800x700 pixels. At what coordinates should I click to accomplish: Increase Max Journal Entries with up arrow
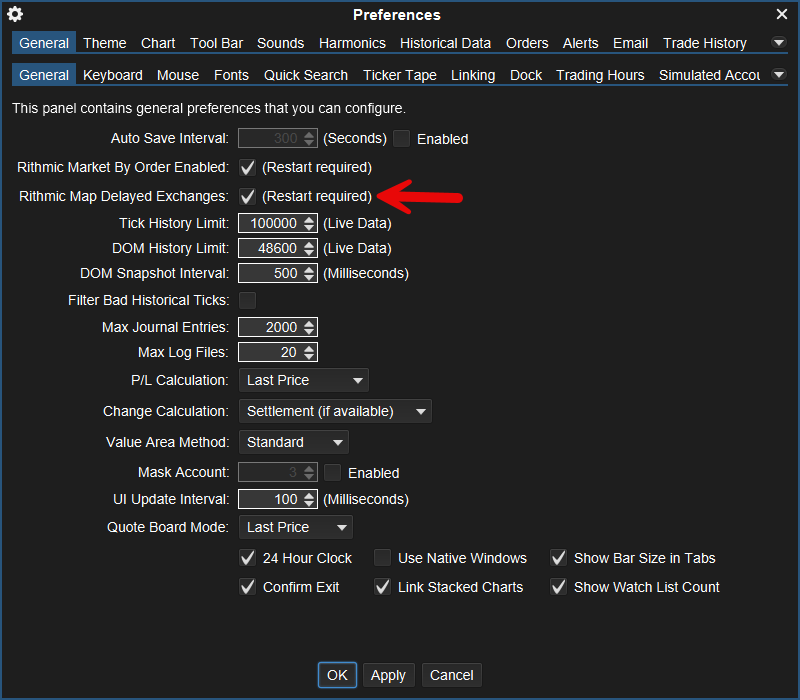pyautogui.click(x=309, y=323)
